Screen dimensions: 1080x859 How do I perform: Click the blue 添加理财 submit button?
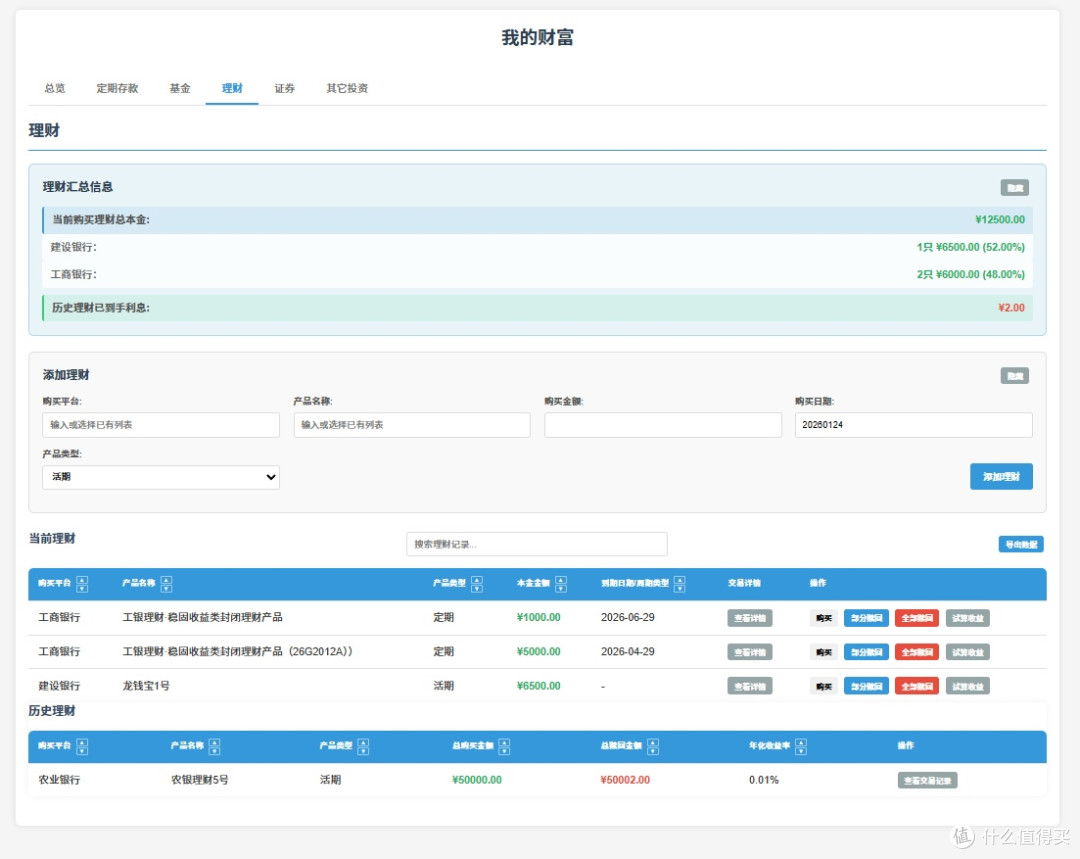1001,477
